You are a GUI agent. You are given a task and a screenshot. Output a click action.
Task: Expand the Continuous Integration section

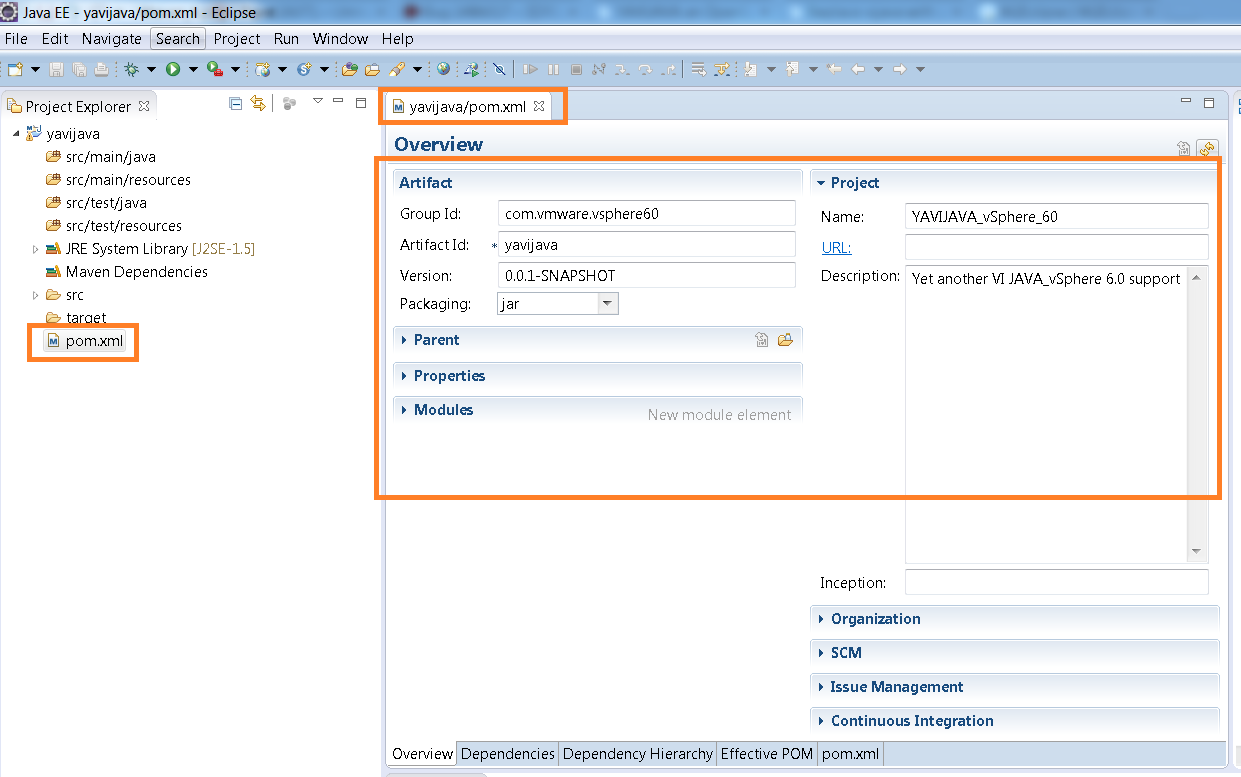coord(821,721)
